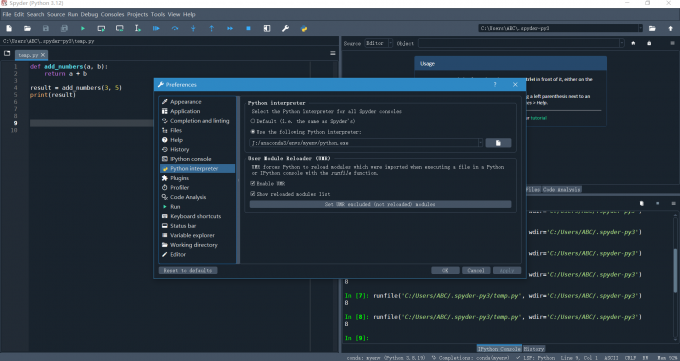The width and height of the screenshot is (680, 361).
Task: Run selection or current line icon
Action: coord(137,28)
